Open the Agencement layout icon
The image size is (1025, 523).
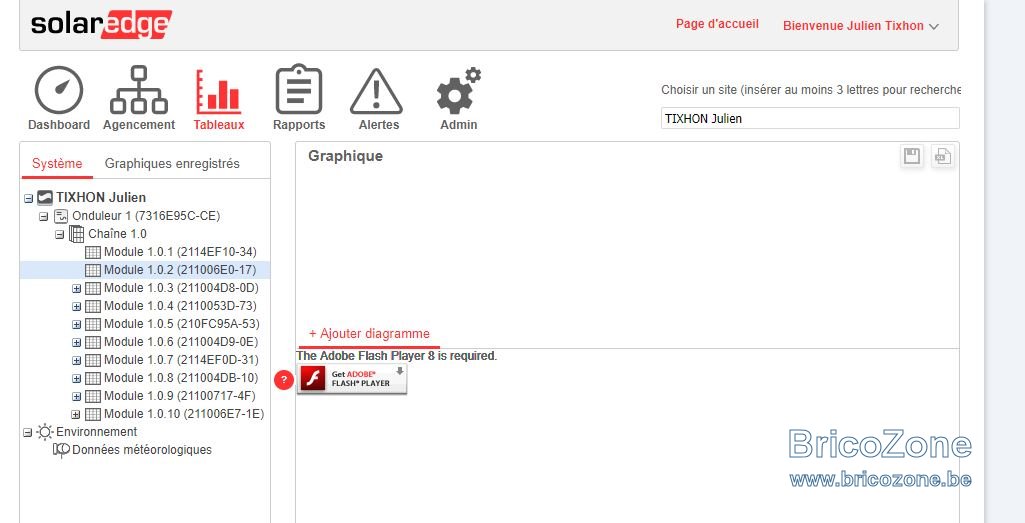pyautogui.click(x=139, y=91)
